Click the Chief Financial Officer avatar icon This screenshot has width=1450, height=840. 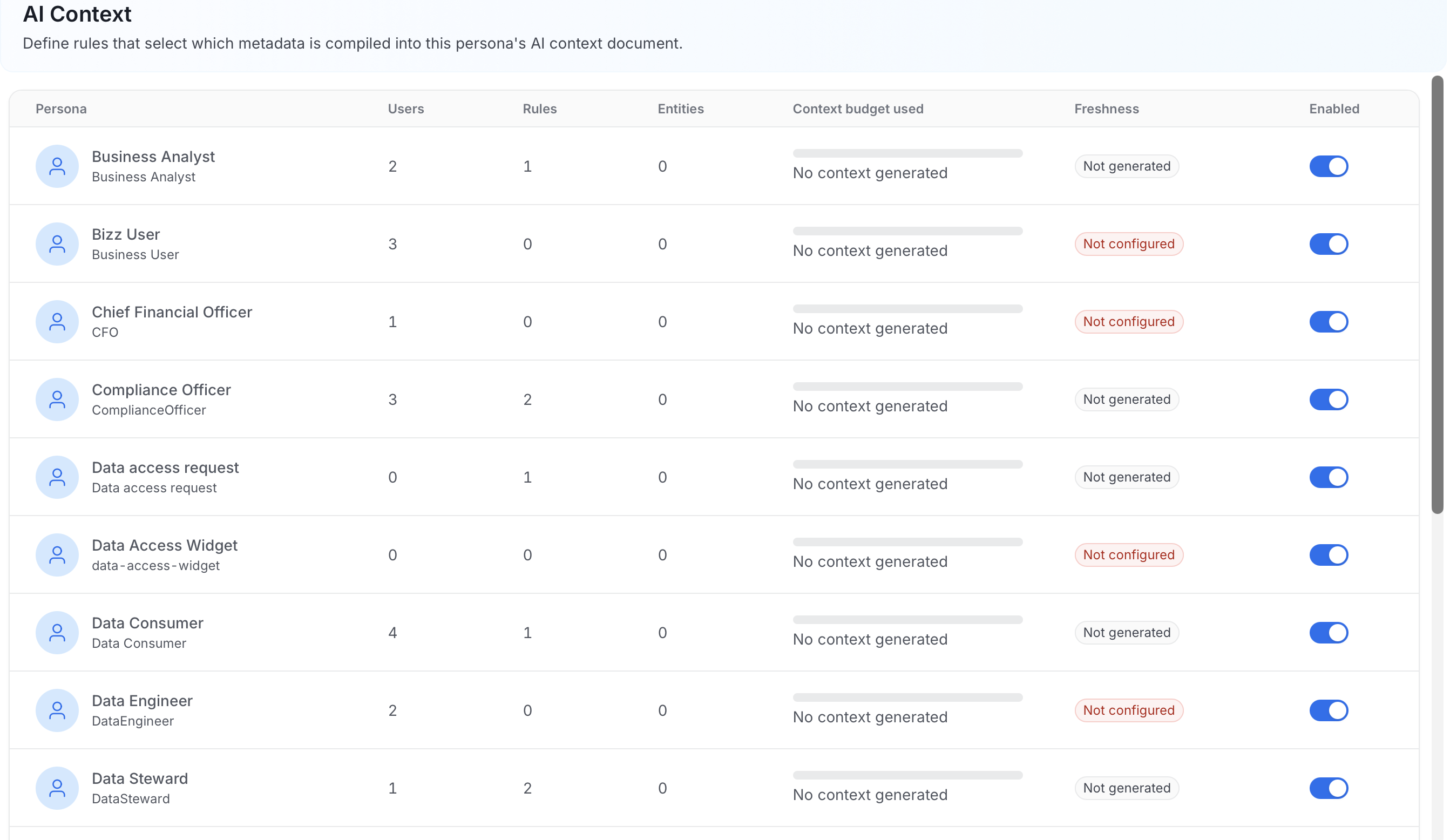pos(57,322)
